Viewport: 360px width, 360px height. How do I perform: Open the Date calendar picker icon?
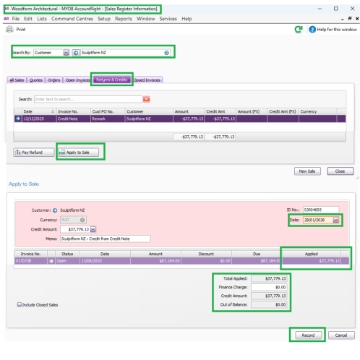[336, 220]
